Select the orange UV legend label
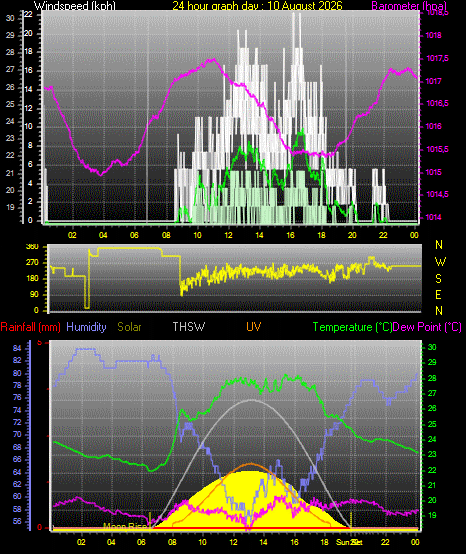This screenshot has height=554, width=466. tap(254, 327)
